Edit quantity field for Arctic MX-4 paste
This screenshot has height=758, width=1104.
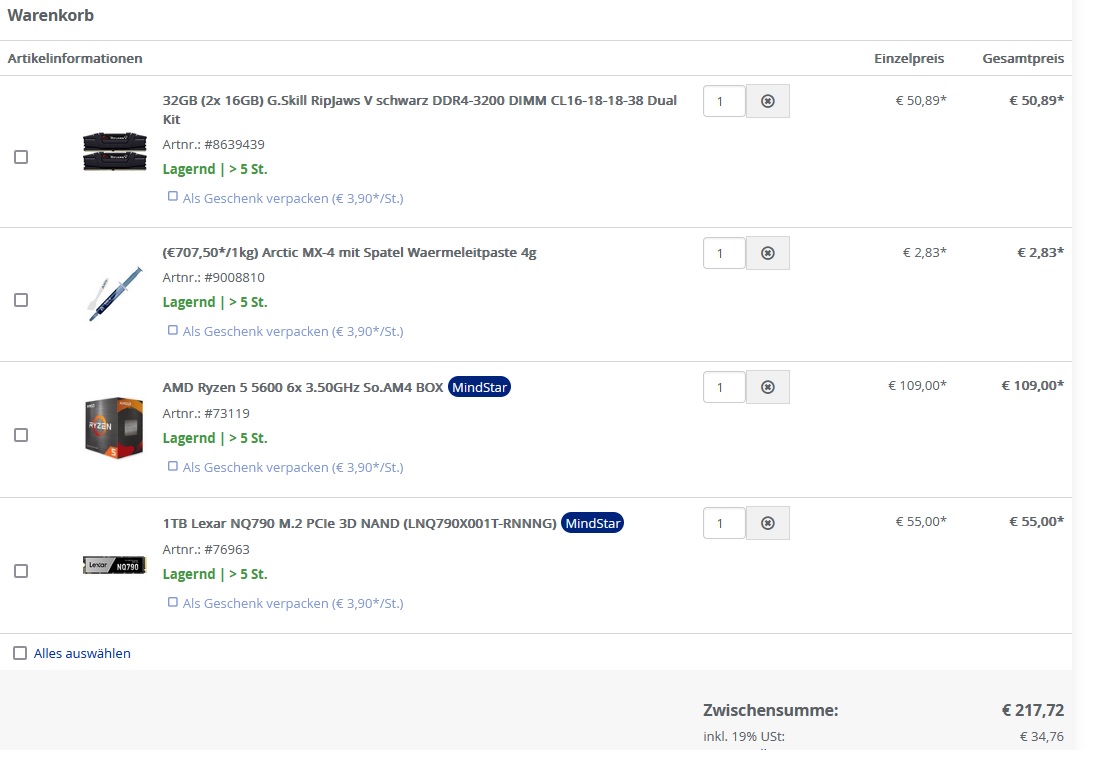tap(724, 253)
